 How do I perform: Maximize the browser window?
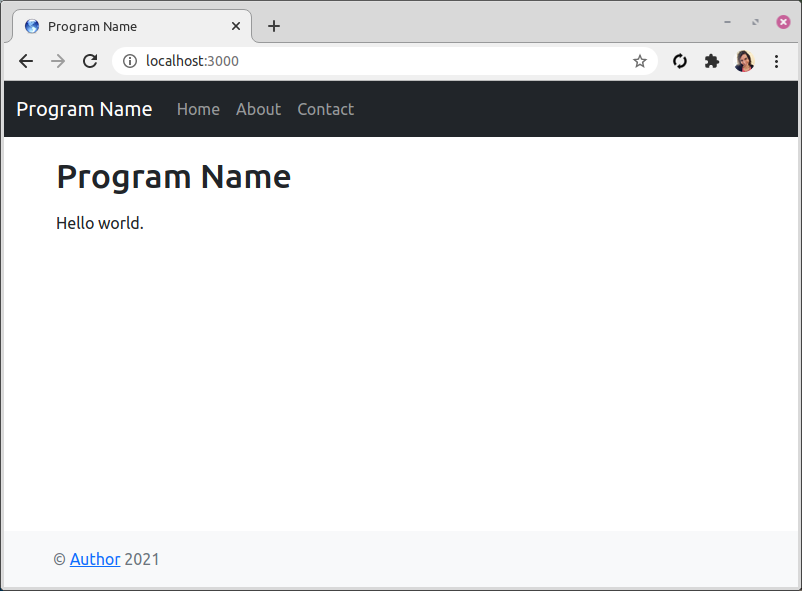click(755, 22)
